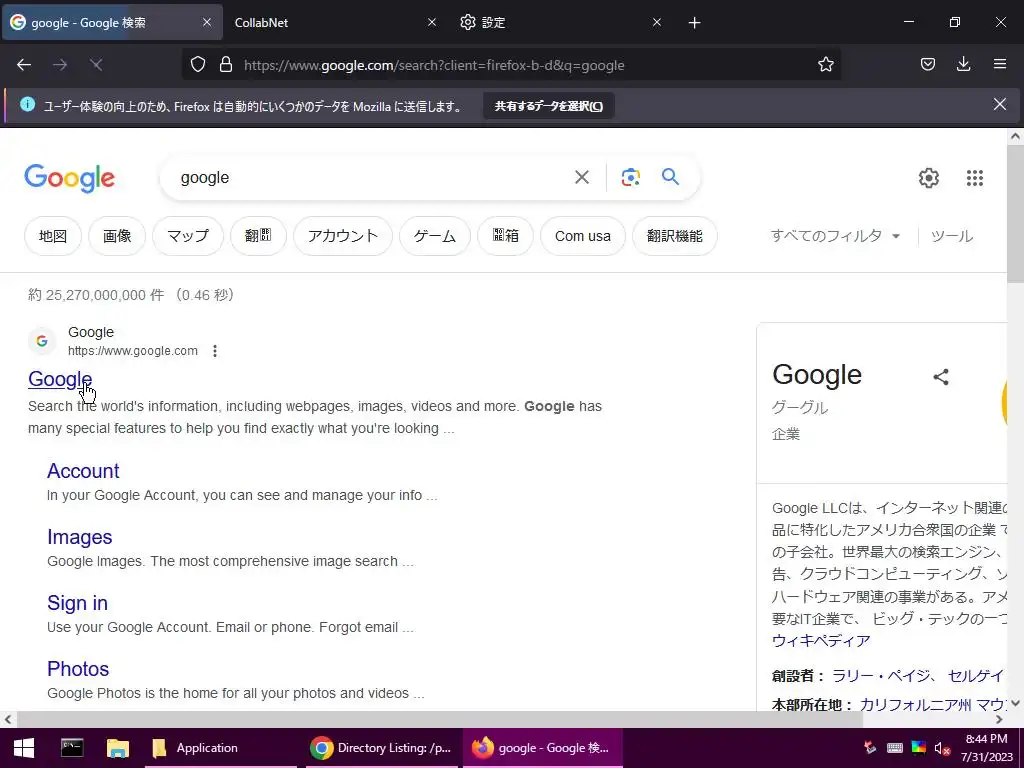The height and width of the screenshot is (768, 1024).
Task: View site security padlock info
Action: 226,65
